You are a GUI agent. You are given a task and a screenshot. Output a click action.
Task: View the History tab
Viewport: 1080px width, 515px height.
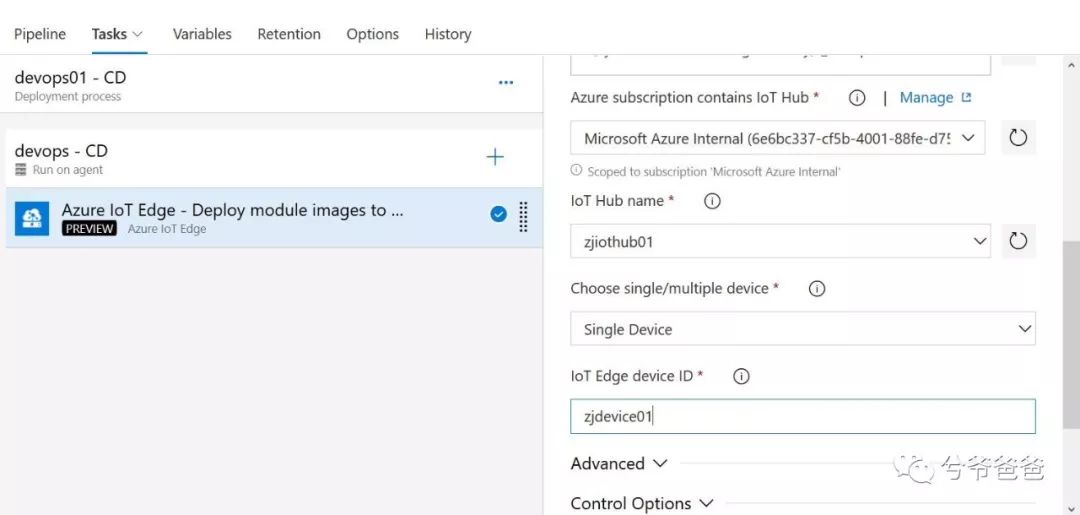tap(448, 34)
